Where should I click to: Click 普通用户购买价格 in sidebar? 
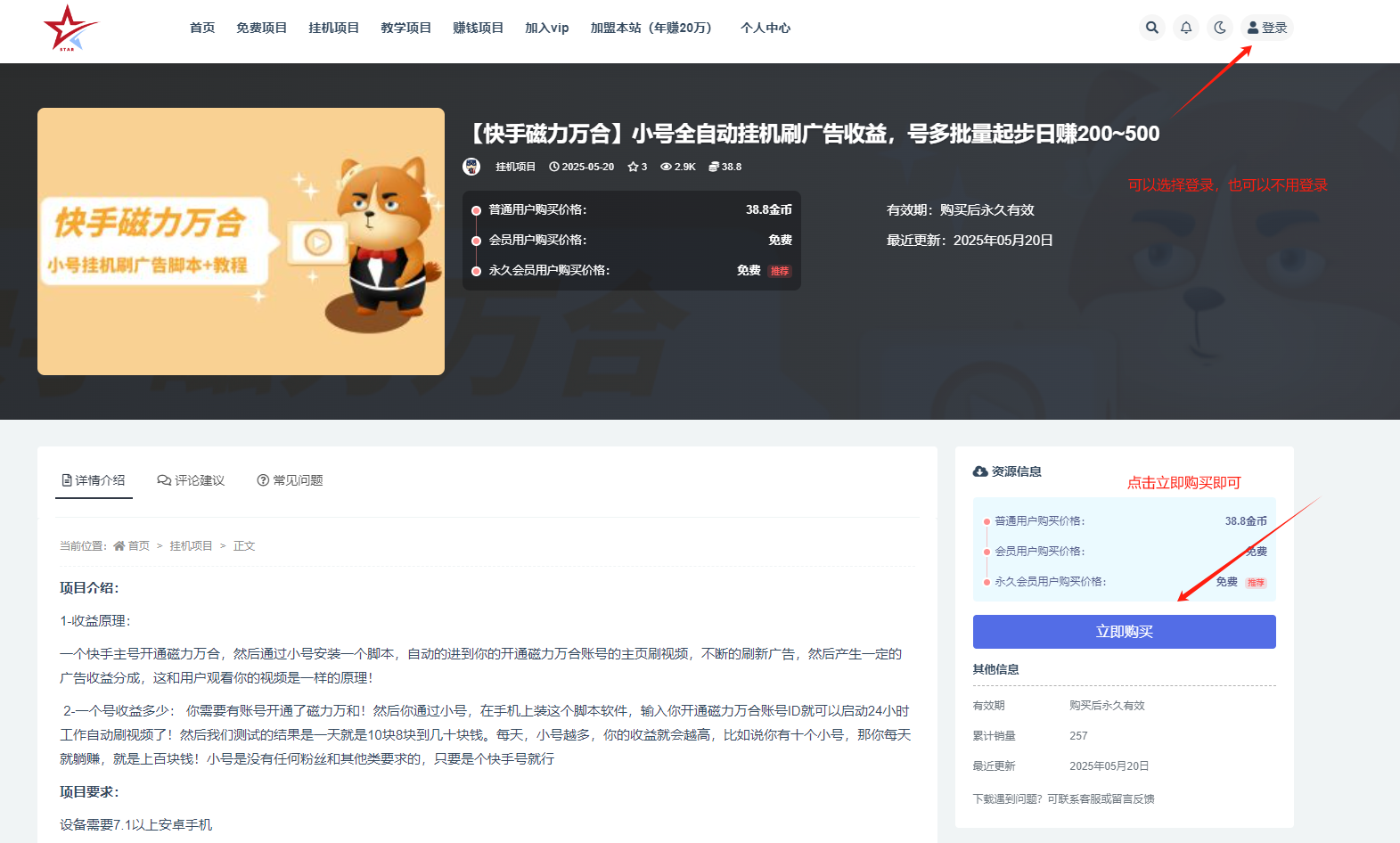tap(1040, 520)
